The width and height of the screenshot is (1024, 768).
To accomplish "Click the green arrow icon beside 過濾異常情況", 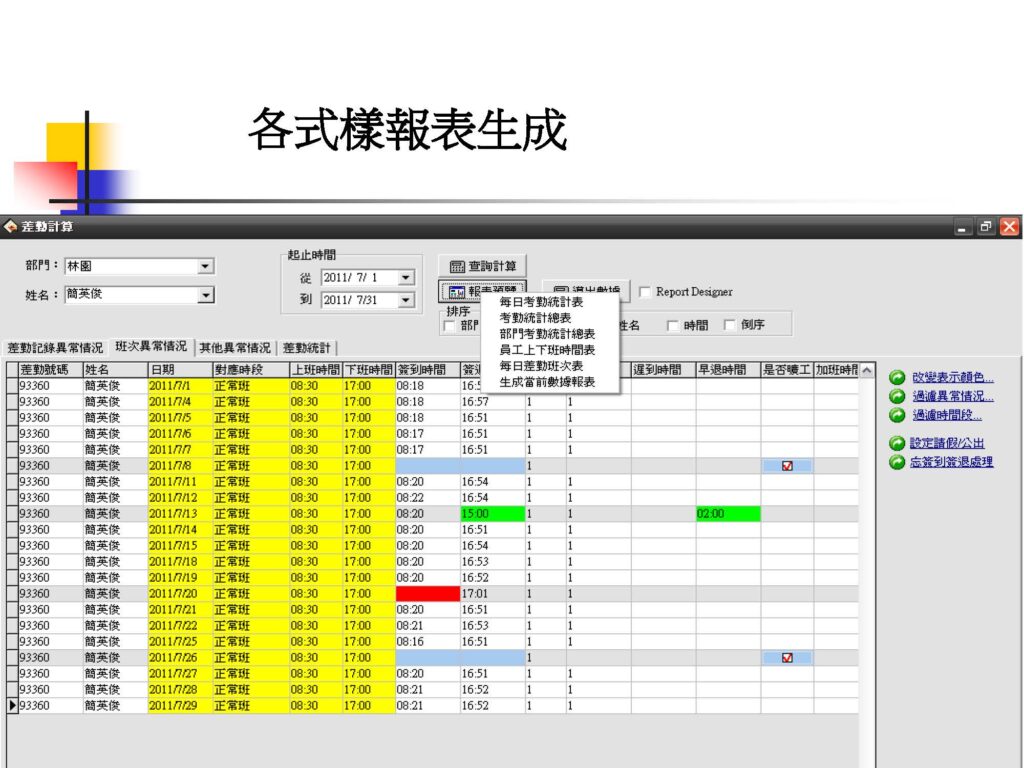I will 897,395.
